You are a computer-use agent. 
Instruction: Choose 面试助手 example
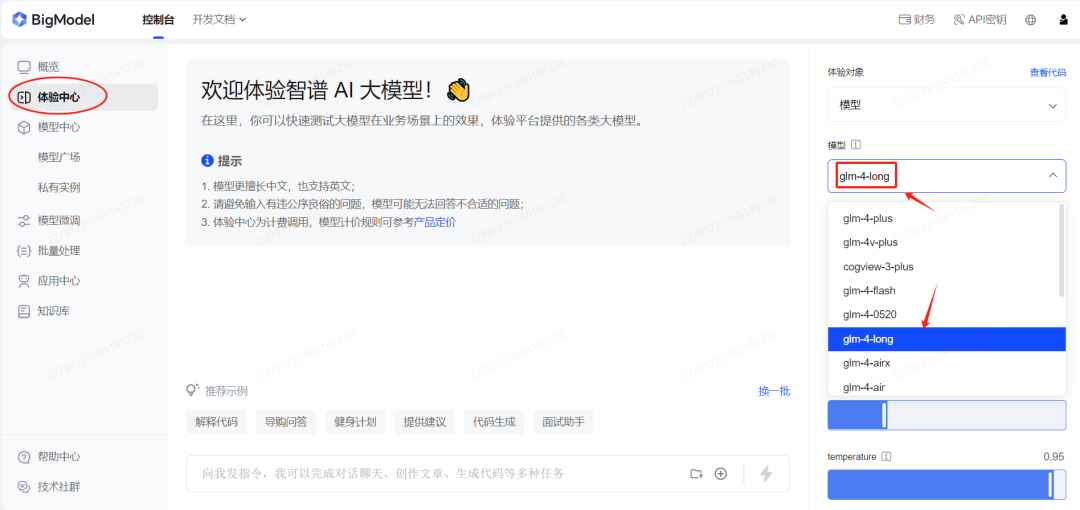(x=563, y=422)
